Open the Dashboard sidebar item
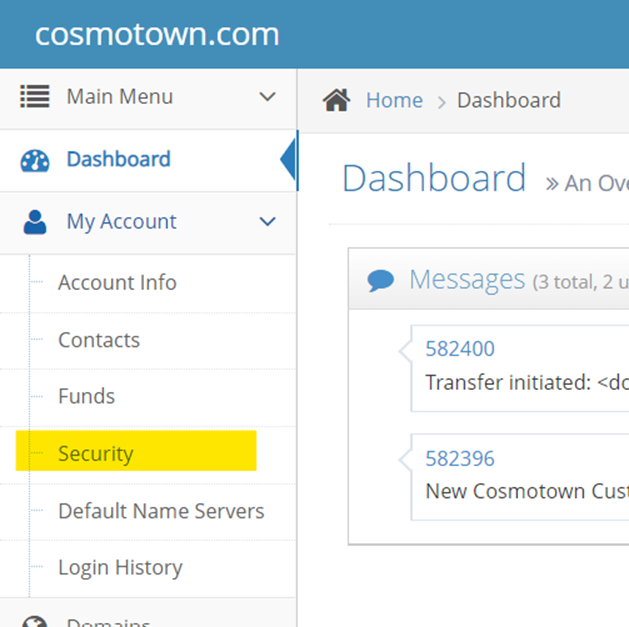 [x=118, y=159]
